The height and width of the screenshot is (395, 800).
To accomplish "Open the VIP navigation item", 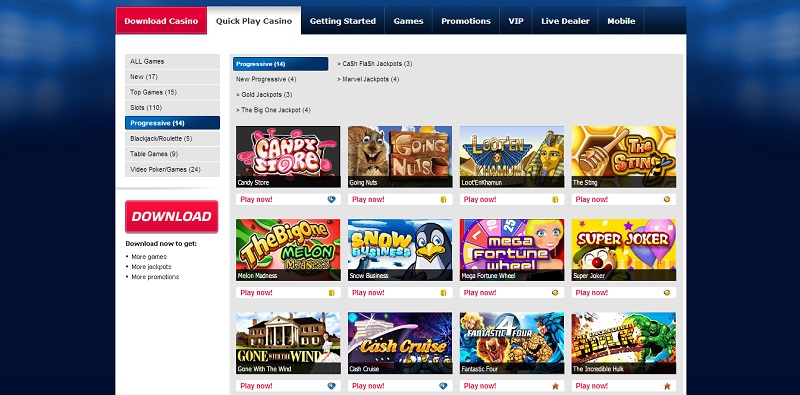I will pos(516,21).
